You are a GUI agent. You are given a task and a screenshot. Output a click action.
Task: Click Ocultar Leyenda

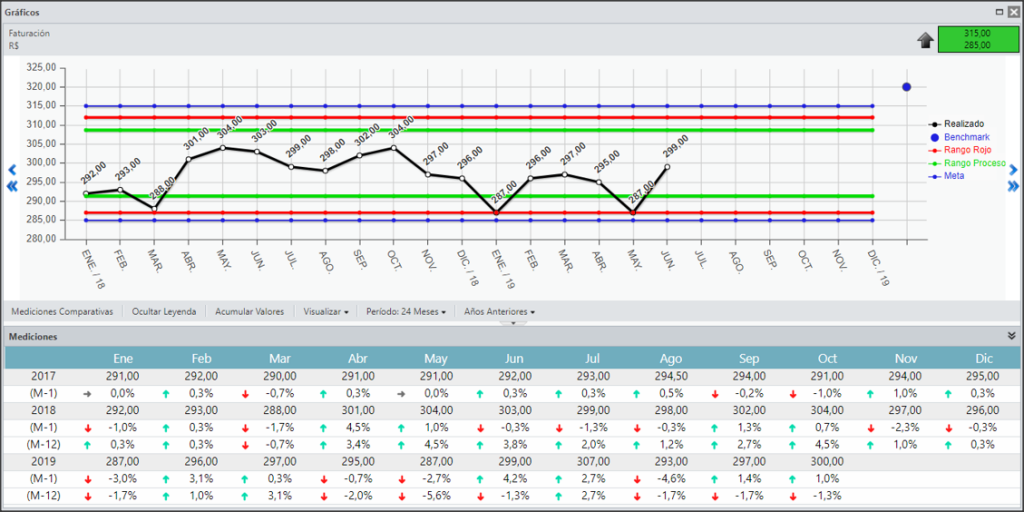click(164, 312)
